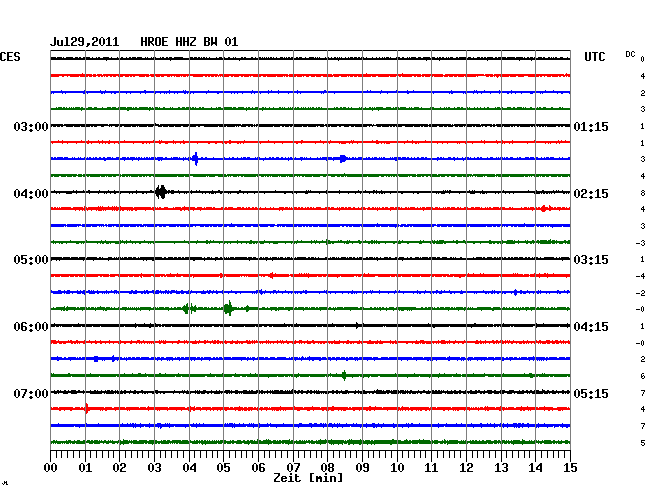This screenshot has height=494, width=650.
Task: Select the 07:00 local time label
Action: point(31,393)
